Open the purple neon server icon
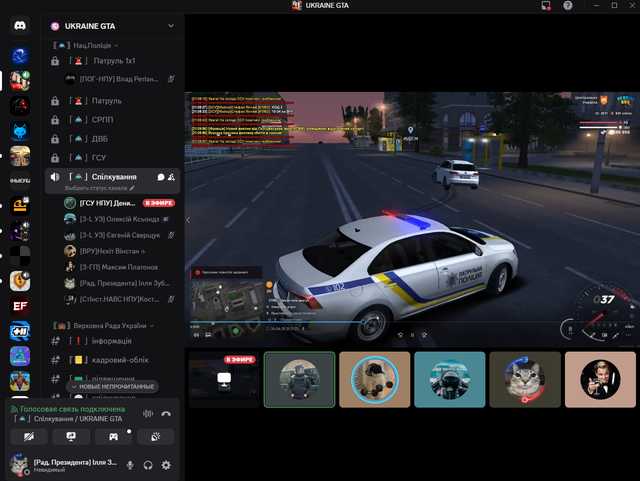The image size is (640, 481). point(20,231)
